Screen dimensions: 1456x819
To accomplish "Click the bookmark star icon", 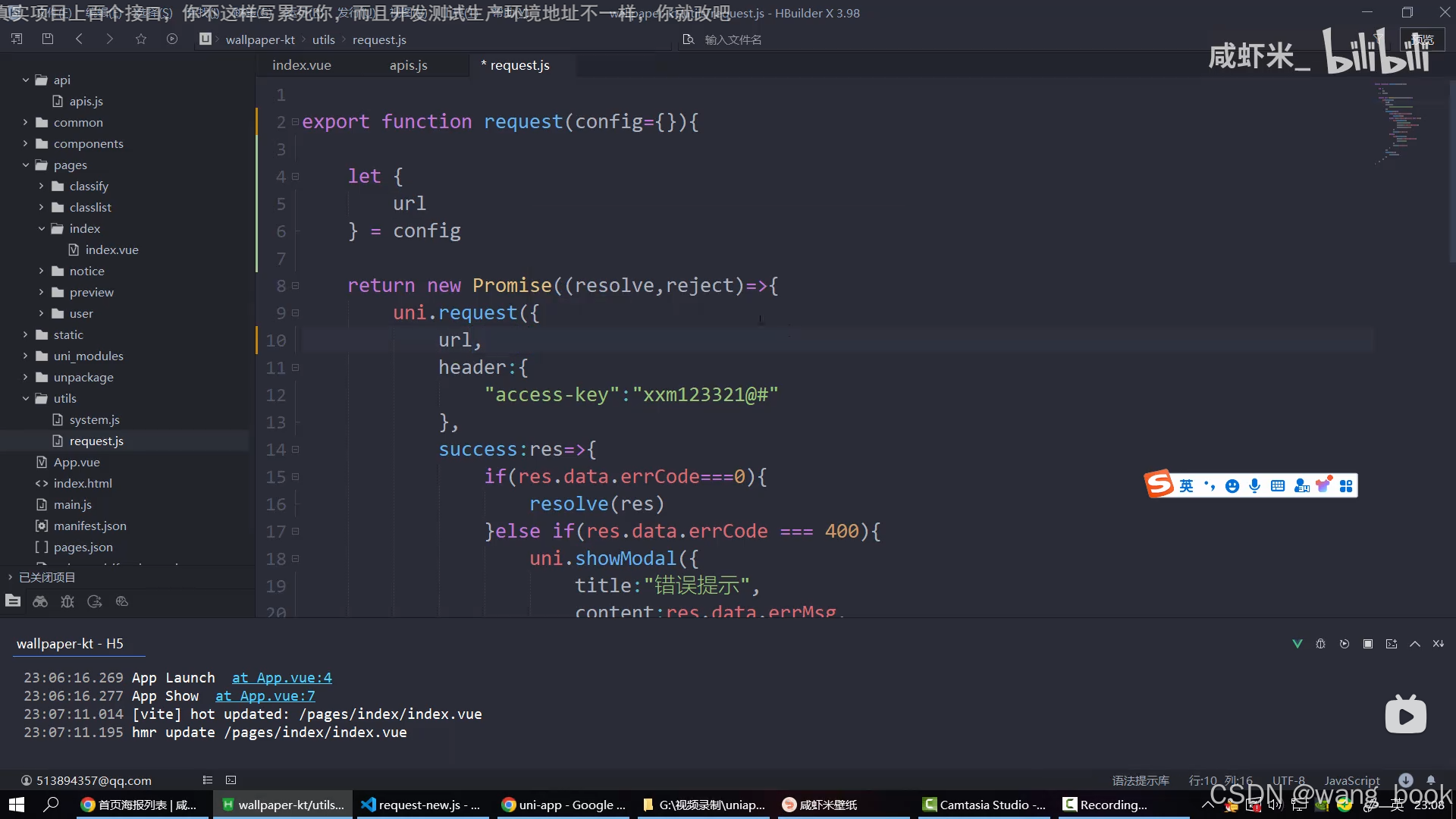I will (x=141, y=39).
